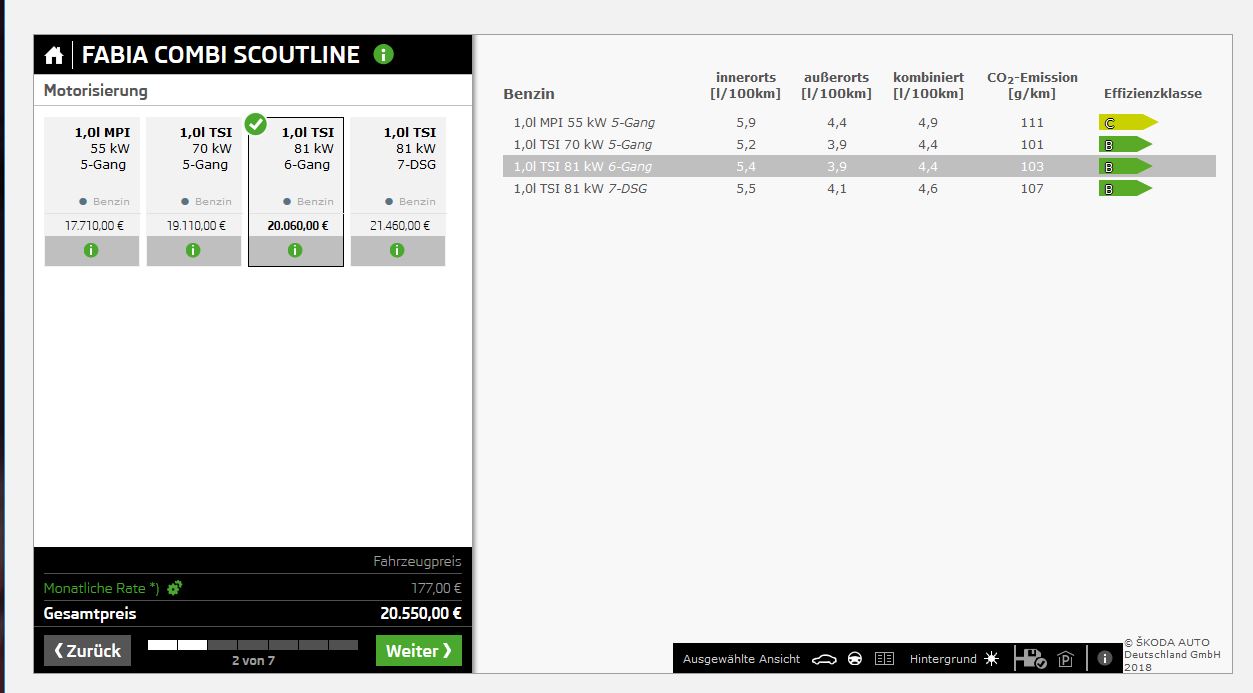Show info for 1,0l TSI 70 kW engine

[x=194, y=251]
